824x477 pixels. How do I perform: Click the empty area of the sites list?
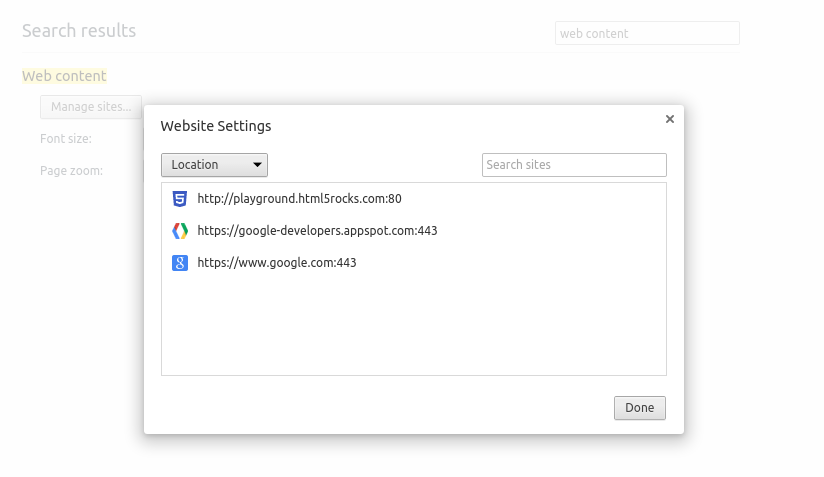[x=413, y=325]
